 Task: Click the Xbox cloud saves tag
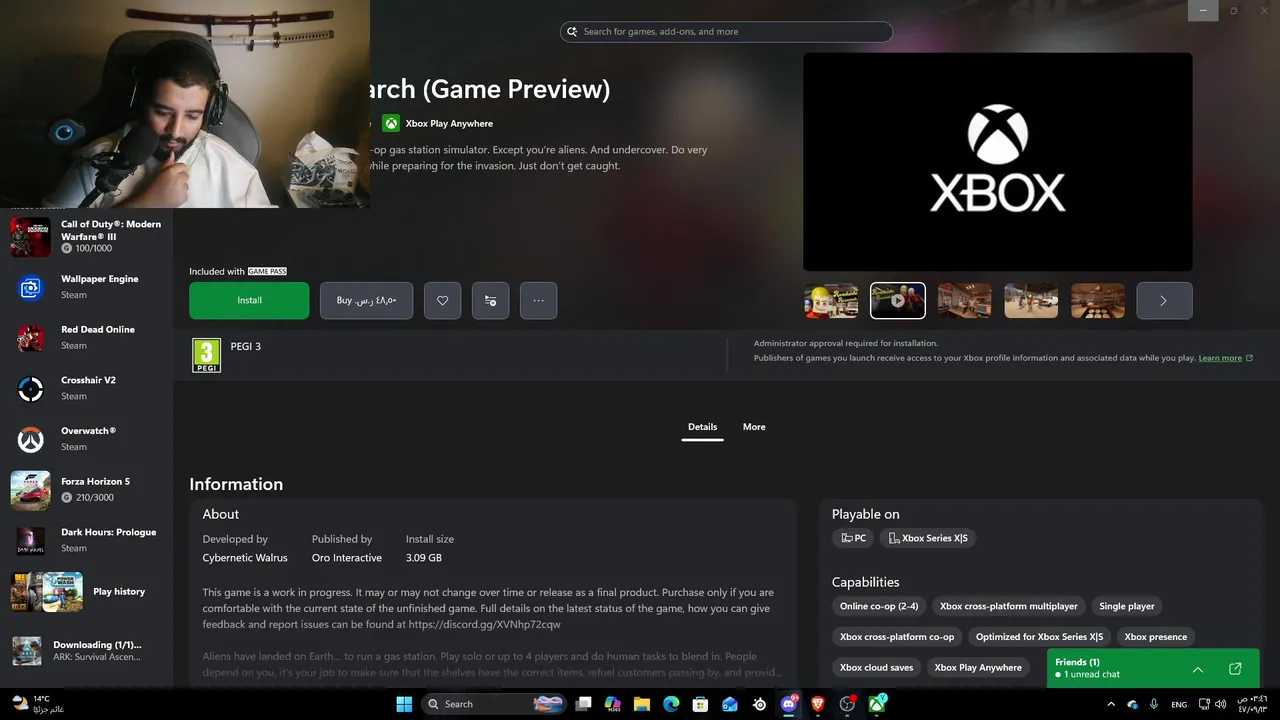point(876,668)
